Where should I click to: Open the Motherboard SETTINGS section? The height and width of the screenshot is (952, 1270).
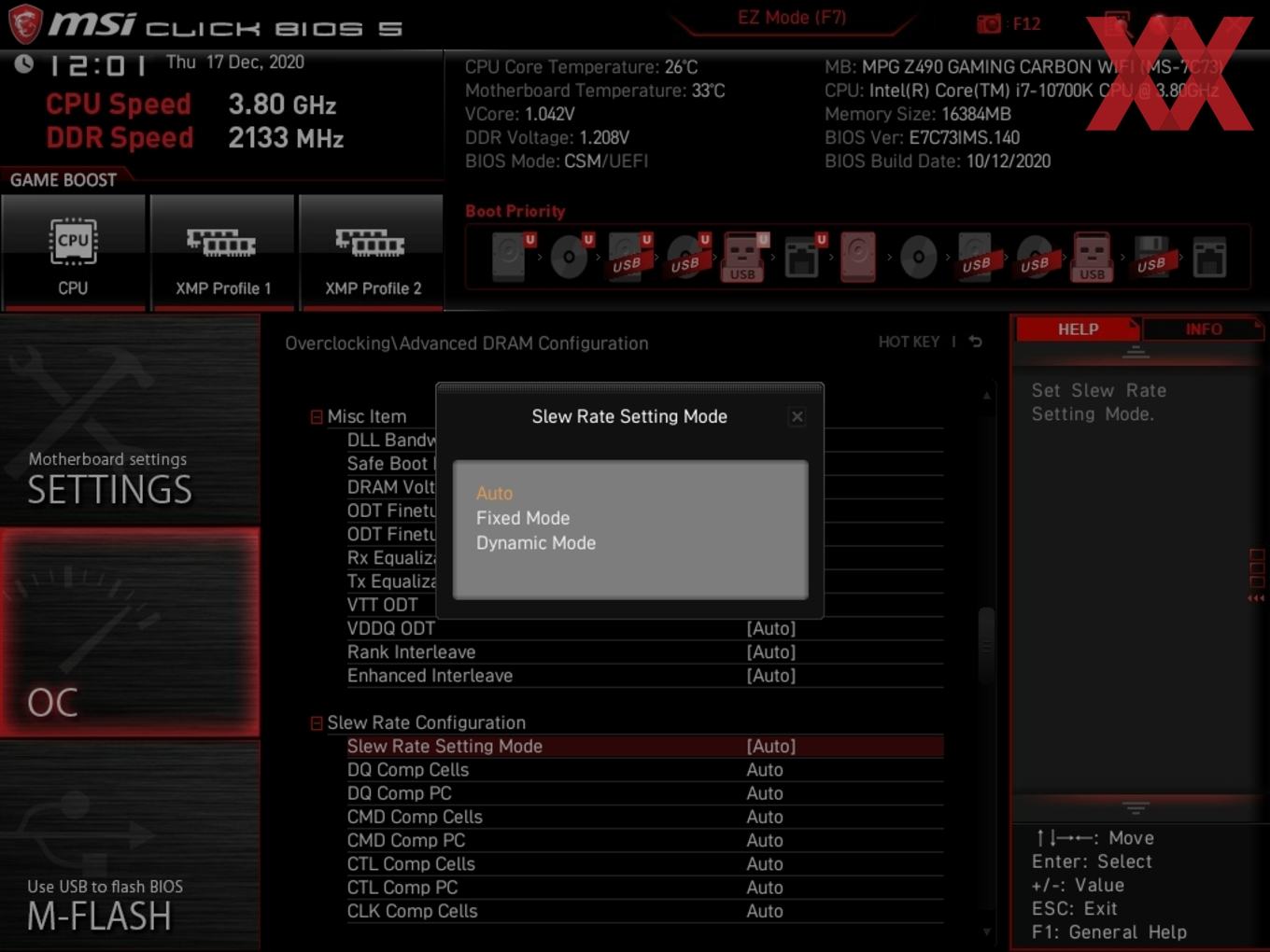click(130, 419)
